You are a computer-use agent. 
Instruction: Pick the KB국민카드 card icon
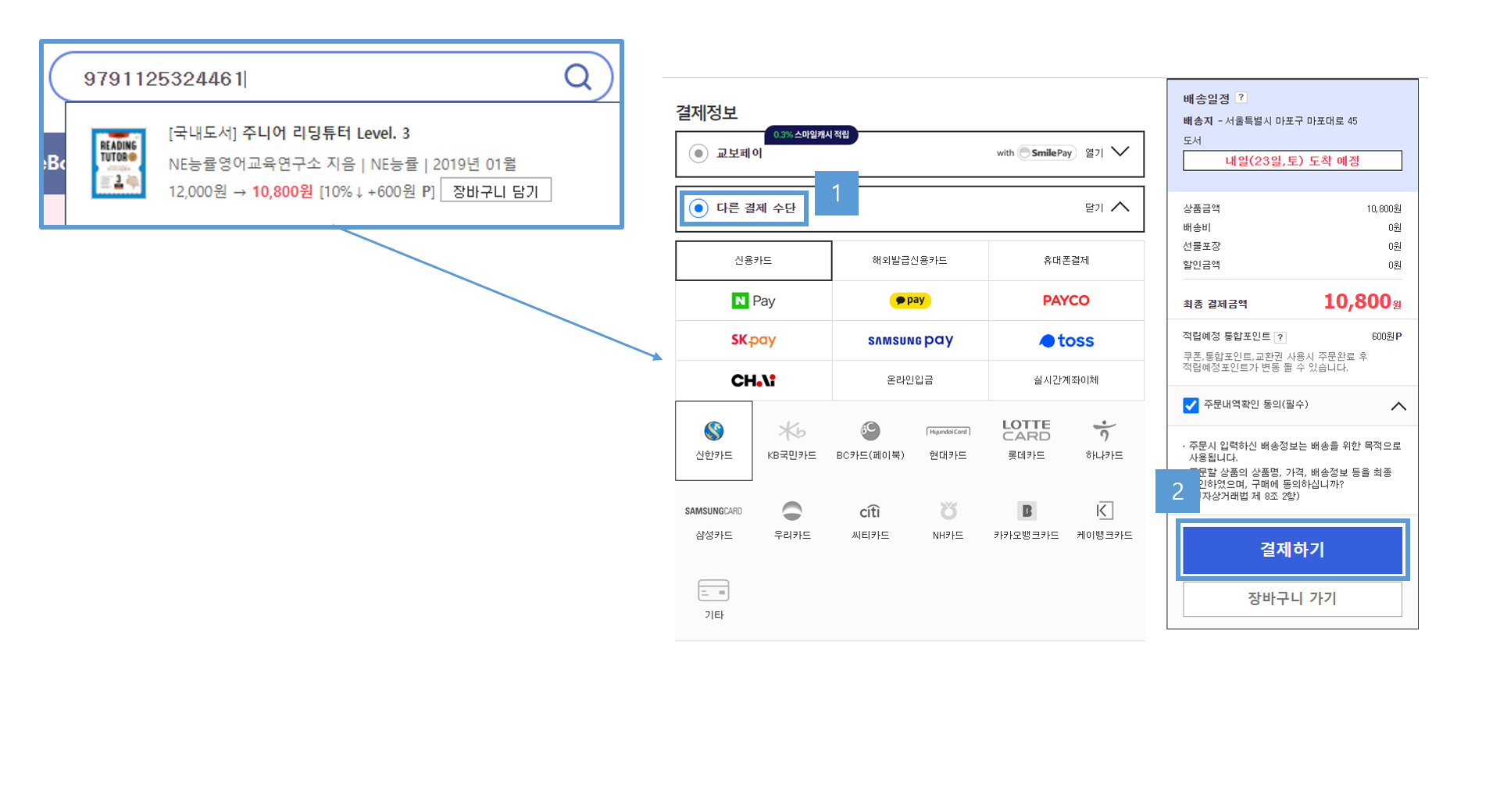[x=791, y=431]
